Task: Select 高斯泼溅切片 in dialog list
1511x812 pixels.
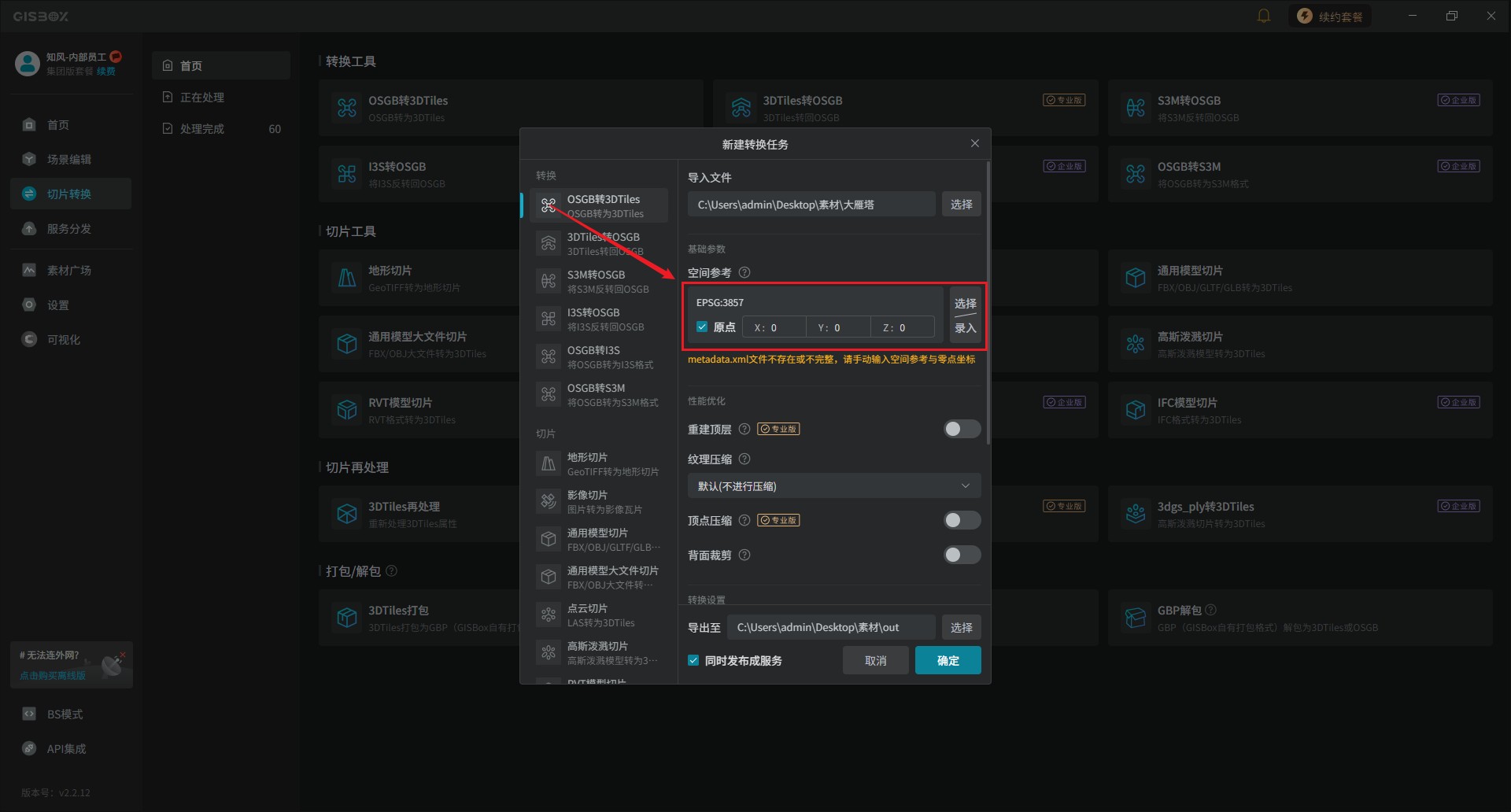Action: (x=599, y=653)
